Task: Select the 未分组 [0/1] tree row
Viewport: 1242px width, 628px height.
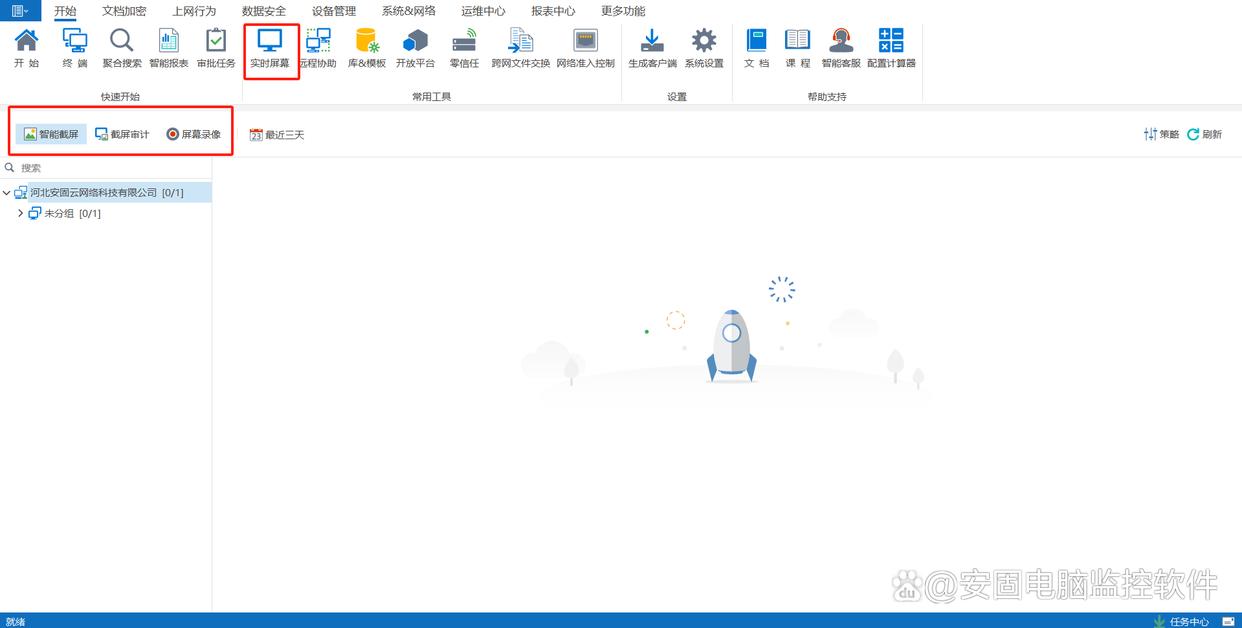Action: click(106, 213)
